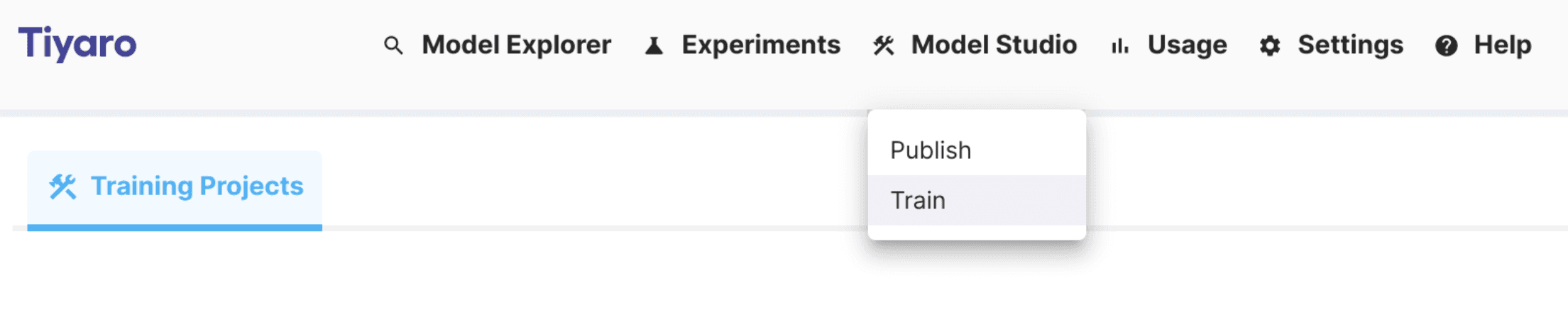Image resolution: width=1568 pixels, height=327 pixels.
Task: Choose Publish from the Model Studio dropdown
Action: [931, 150]
